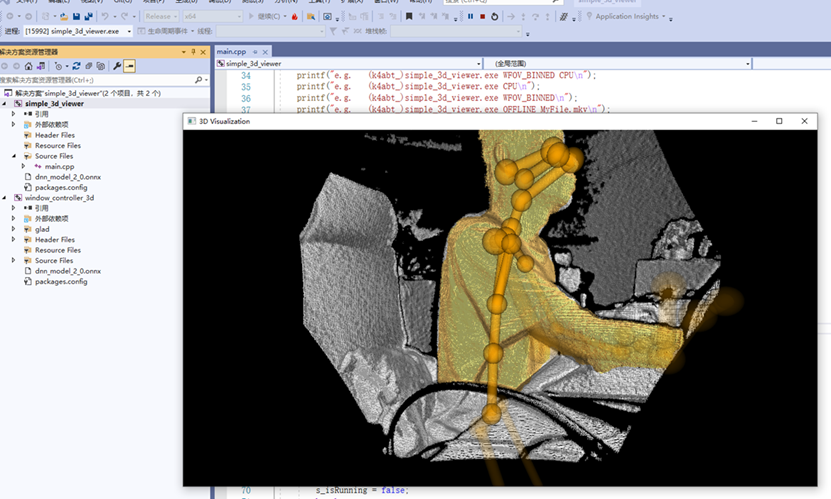831x499 pixels.
Task: Click Find in Files icon
Action: pos(311,16)
